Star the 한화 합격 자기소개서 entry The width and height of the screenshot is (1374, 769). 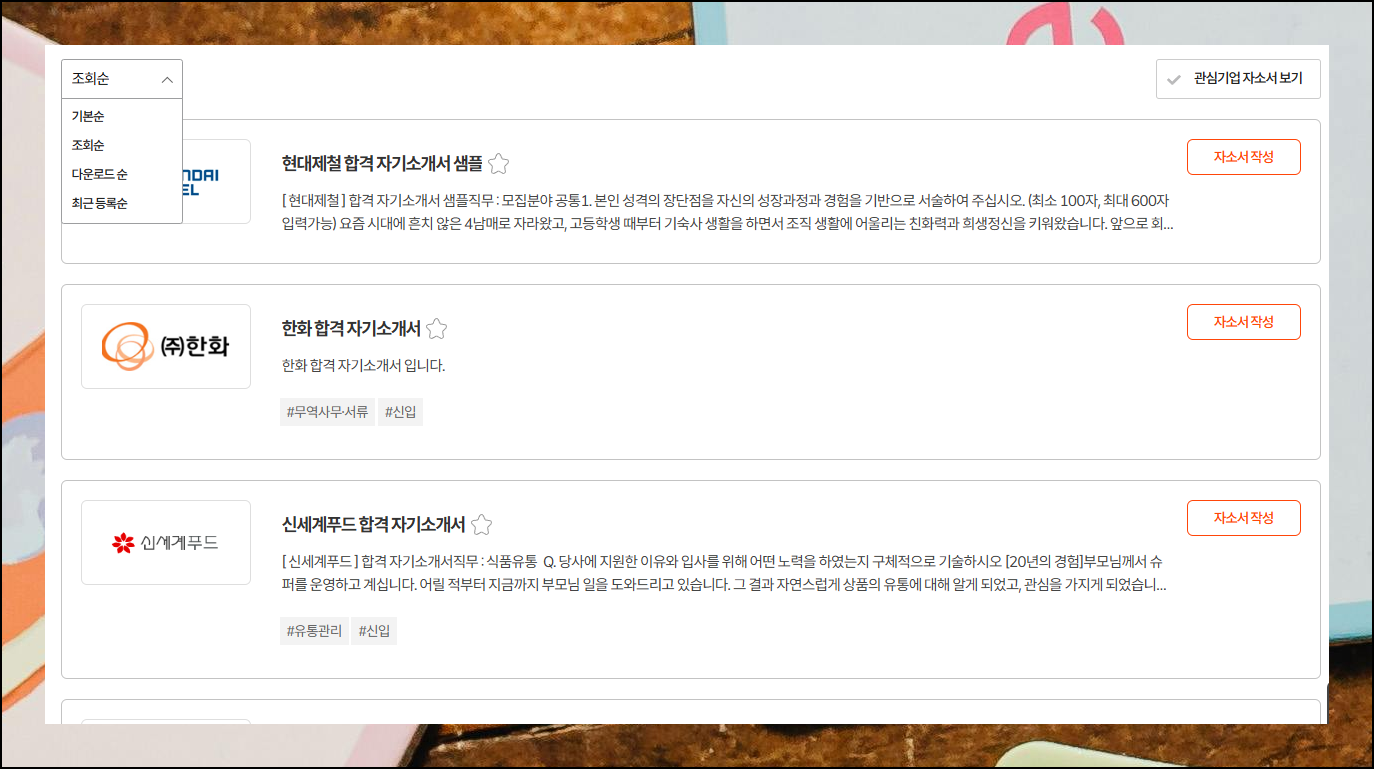(437, 329)
